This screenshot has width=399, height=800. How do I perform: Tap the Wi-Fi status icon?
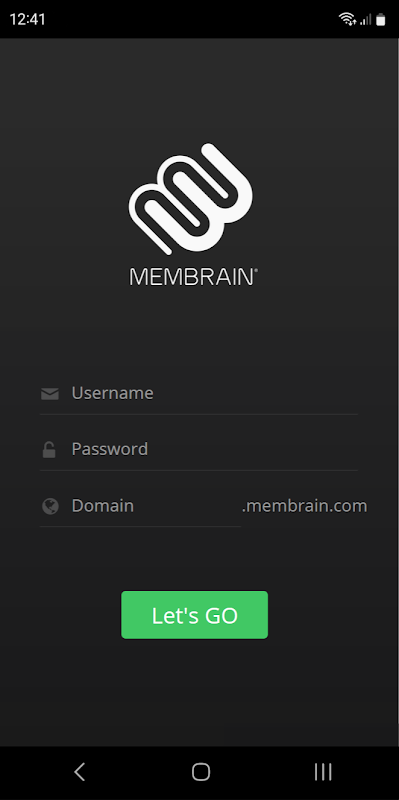click(x=346, y=19)
